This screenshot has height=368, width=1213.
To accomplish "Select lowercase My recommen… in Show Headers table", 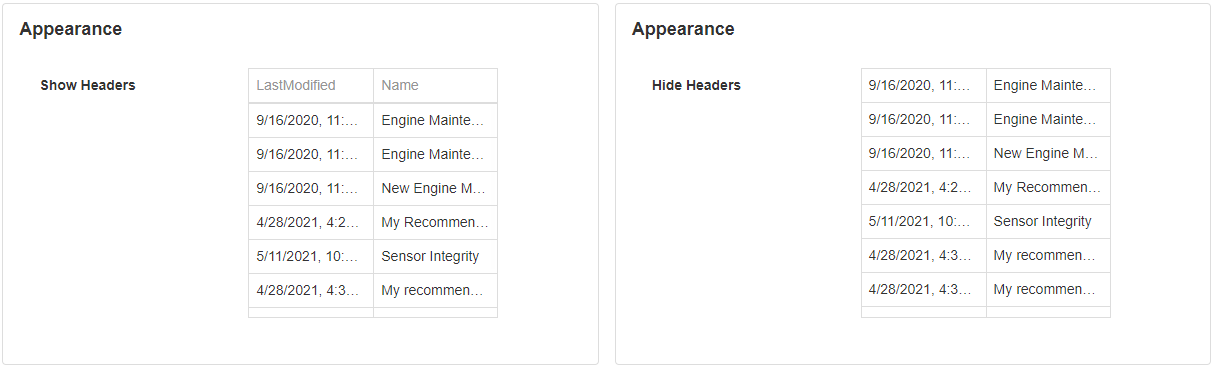I will tap(435, 290).
